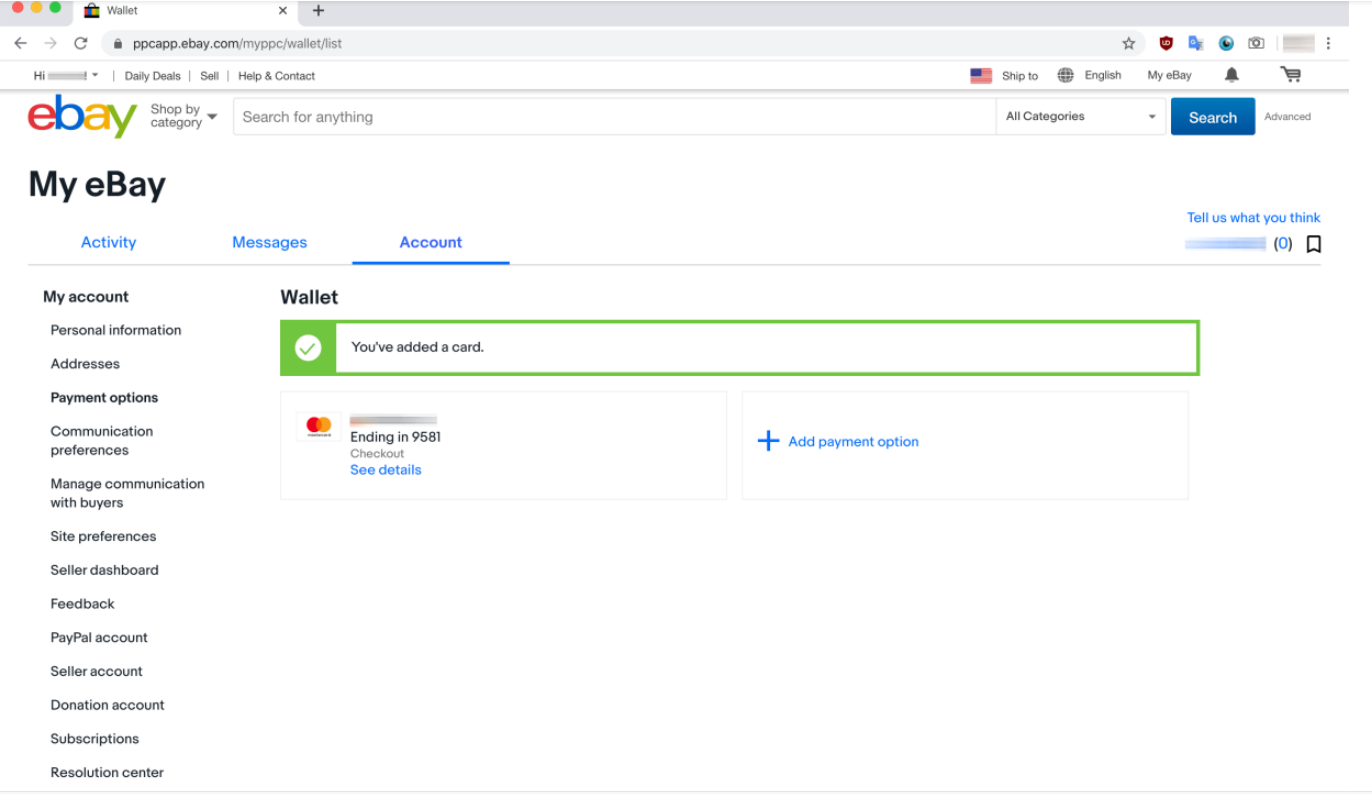The image size is (1372, 794).
Task: Open Donation account
Action: click(107, 705)
